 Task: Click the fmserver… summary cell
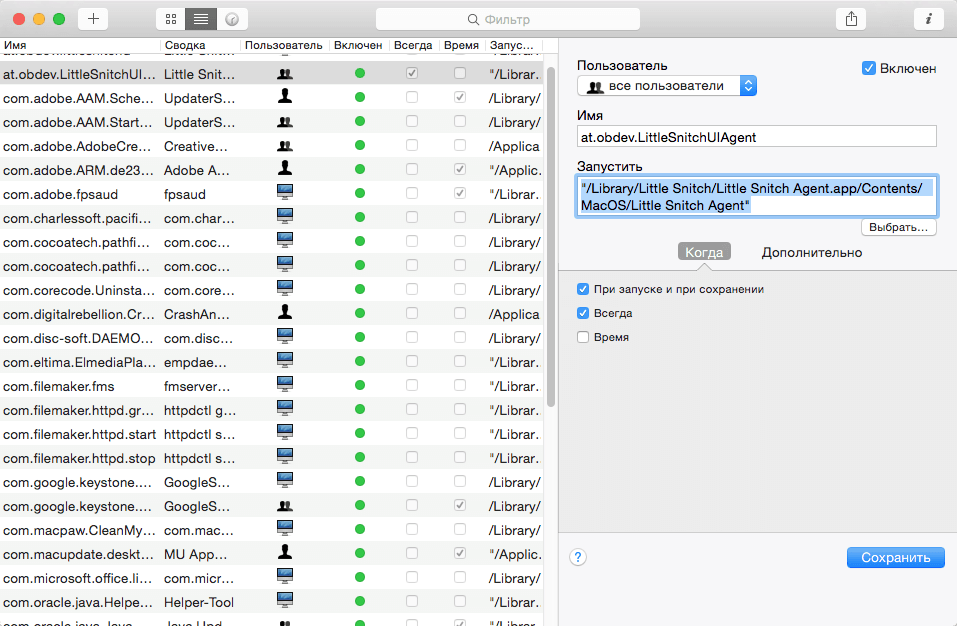coord(195,386)
